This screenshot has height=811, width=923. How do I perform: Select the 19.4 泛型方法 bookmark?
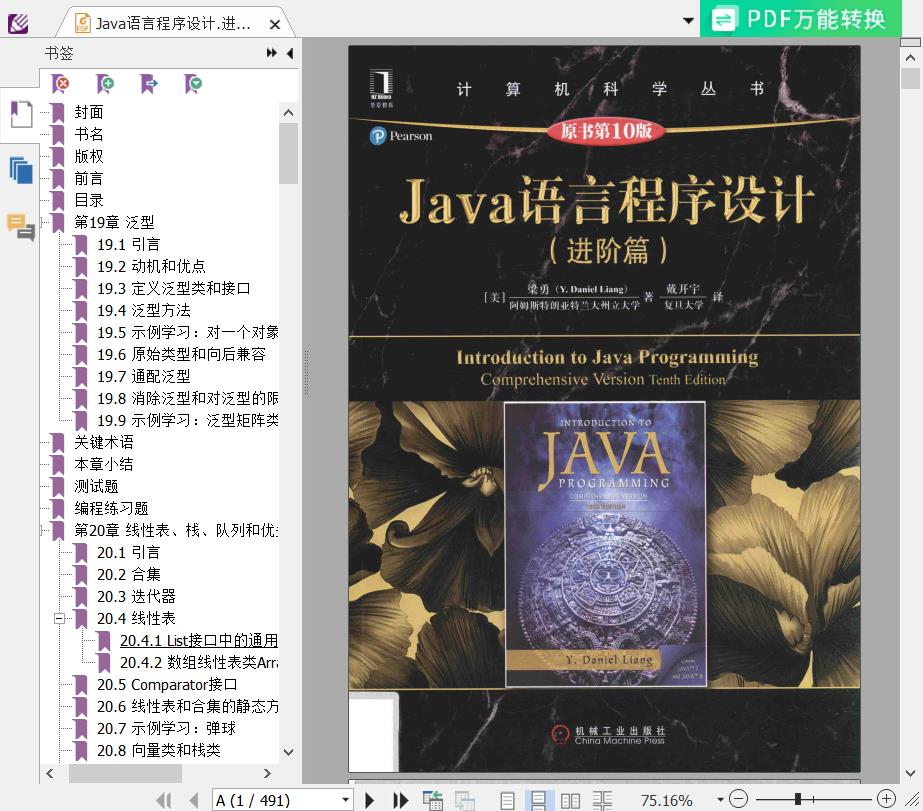coord(144,311)
